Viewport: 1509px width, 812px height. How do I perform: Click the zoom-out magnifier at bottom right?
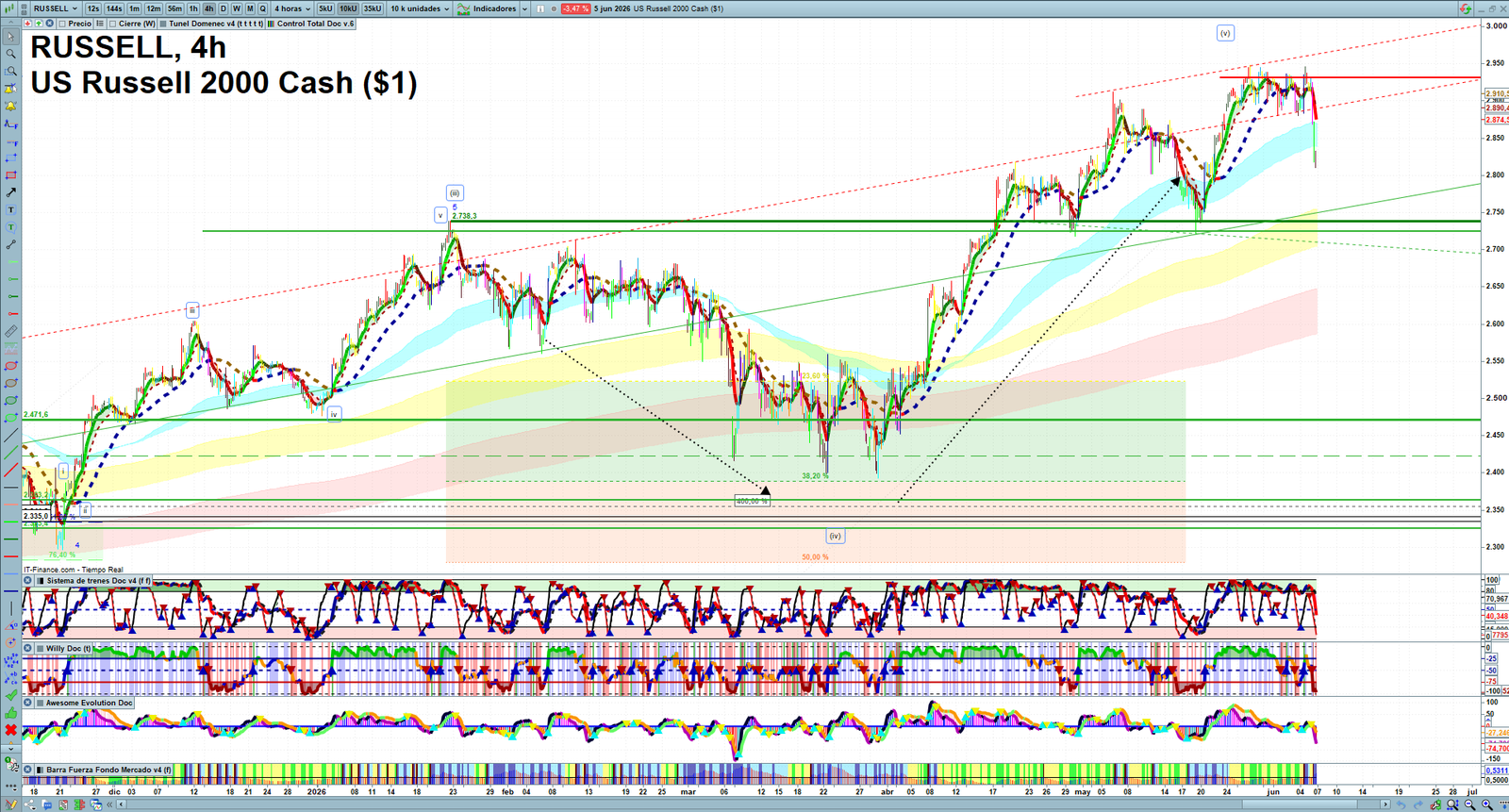click(x=1469, y=804)
